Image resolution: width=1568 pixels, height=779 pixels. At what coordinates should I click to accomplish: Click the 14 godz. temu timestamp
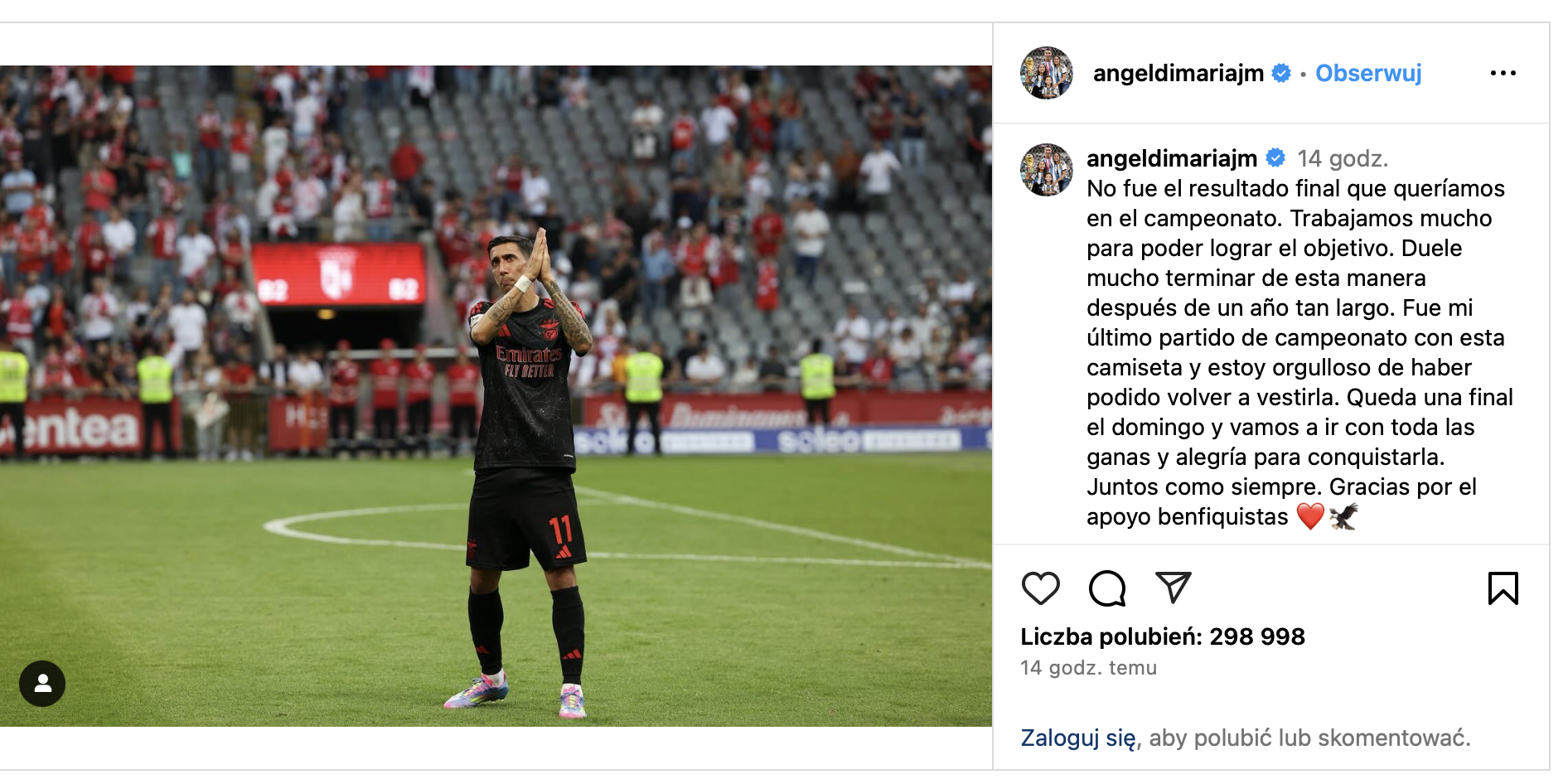(1088, 667)
